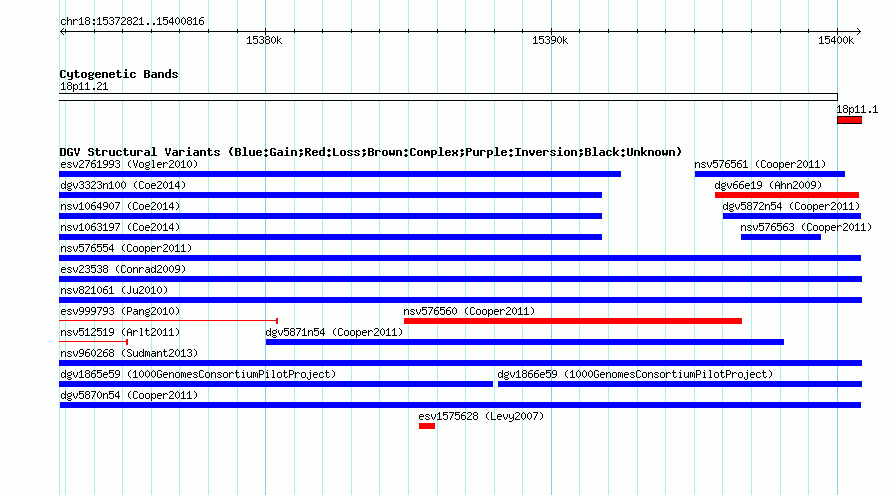Select the dgv3323n100 (Coe2014) variant label
890x495 pixels.
click(123, 185)
